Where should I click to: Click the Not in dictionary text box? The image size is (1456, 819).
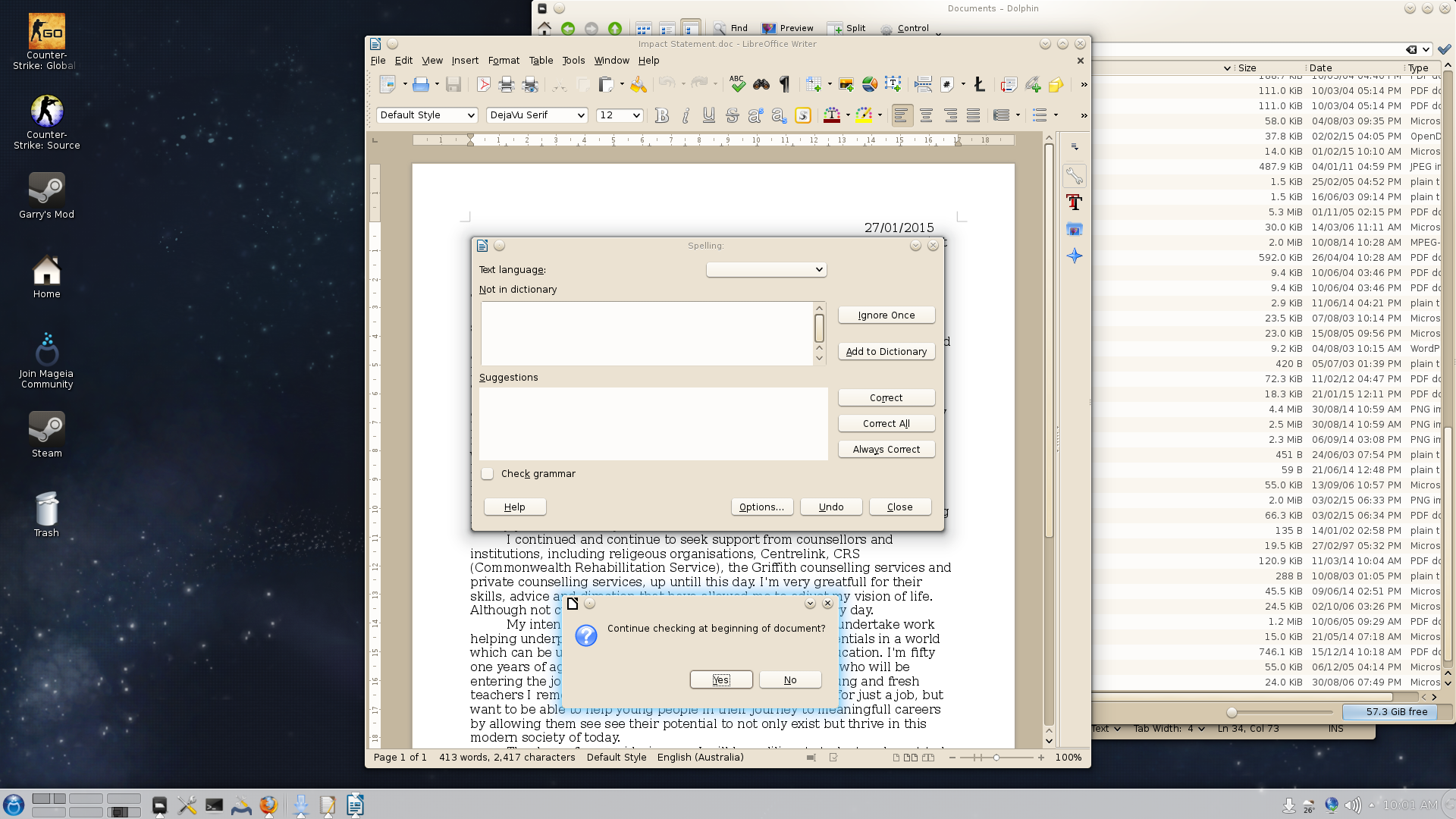tap(647, 334)
